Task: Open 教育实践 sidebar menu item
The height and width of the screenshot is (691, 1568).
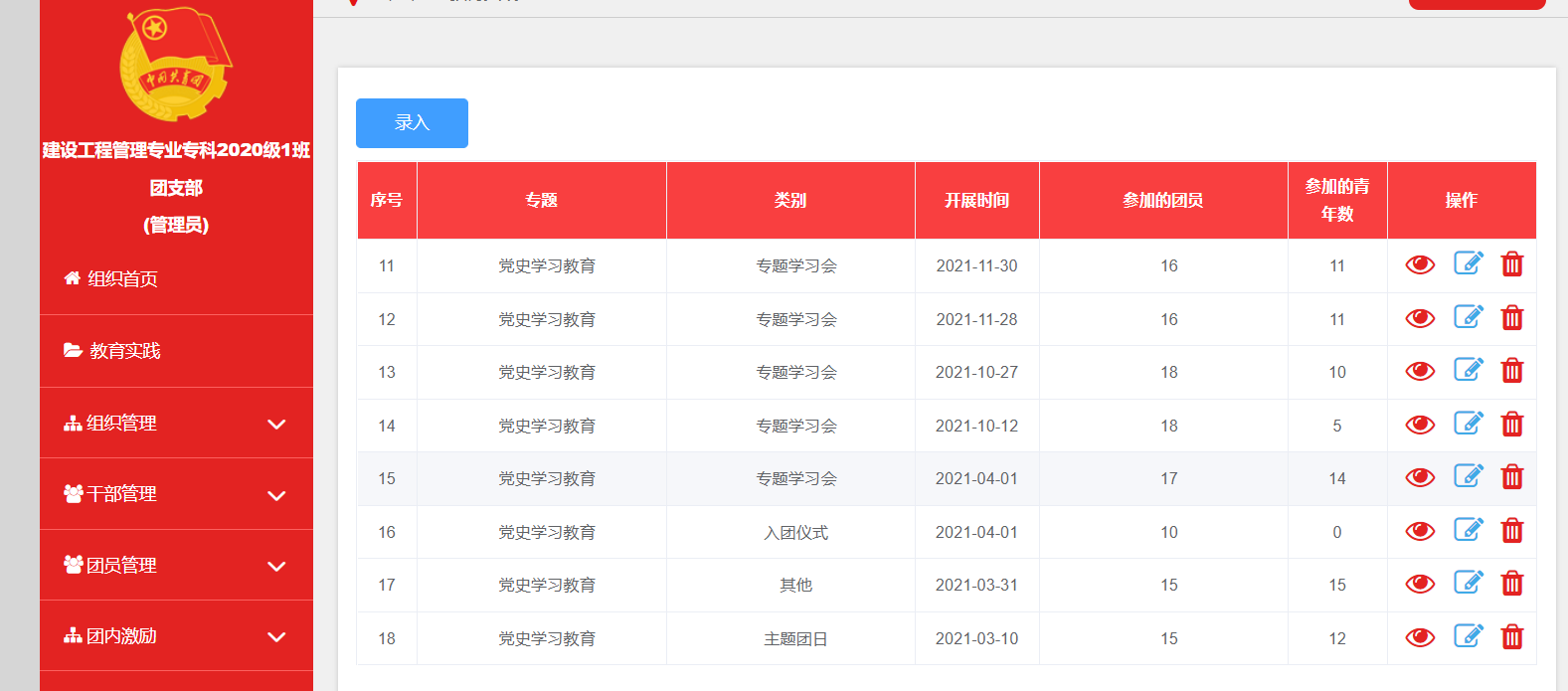Action: (124, 351)
